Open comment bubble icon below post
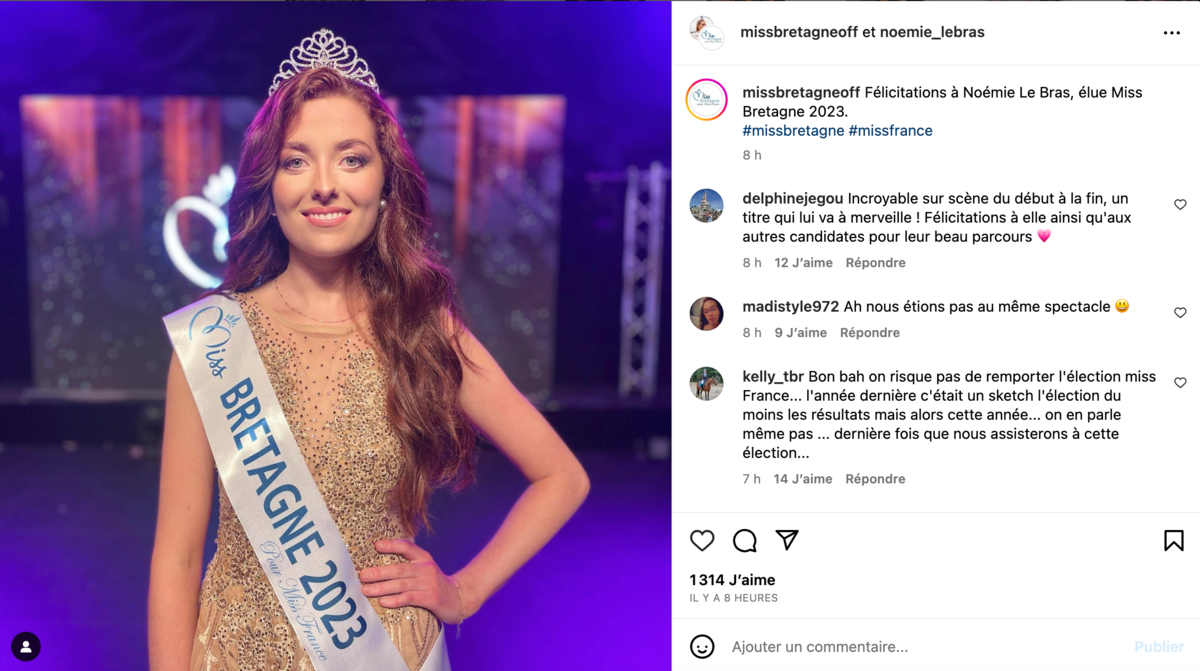The height and width of the screenshot is (671, 1200). (744, 541)
